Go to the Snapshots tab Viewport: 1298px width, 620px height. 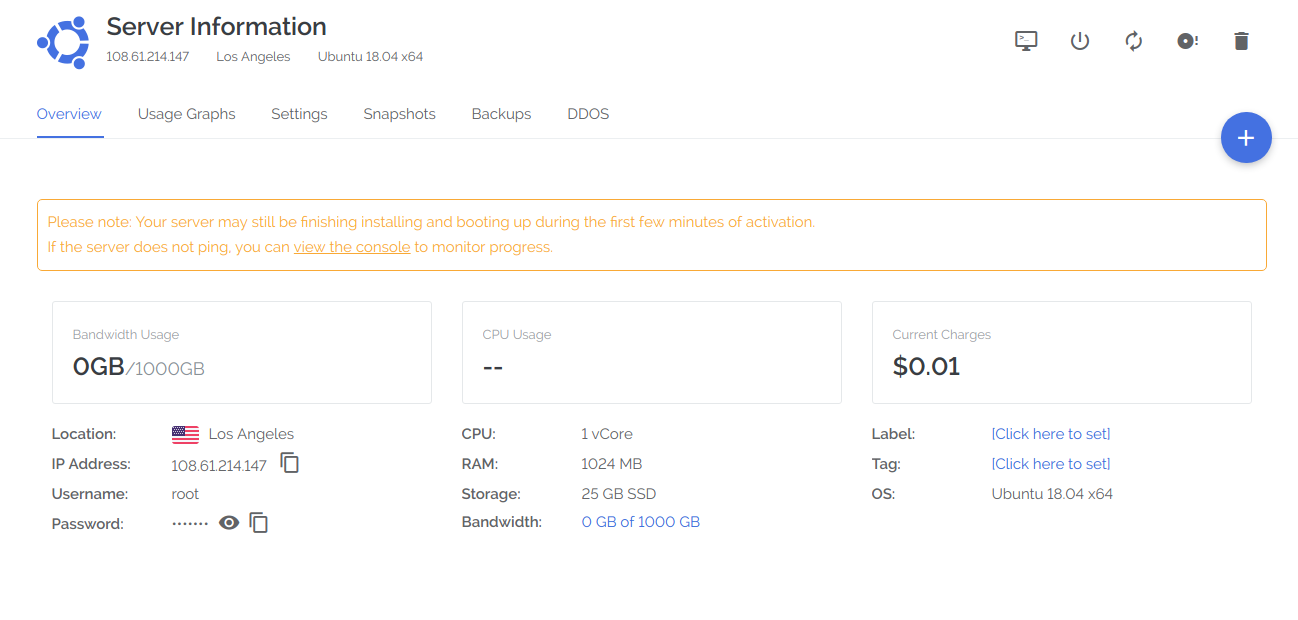399,114
